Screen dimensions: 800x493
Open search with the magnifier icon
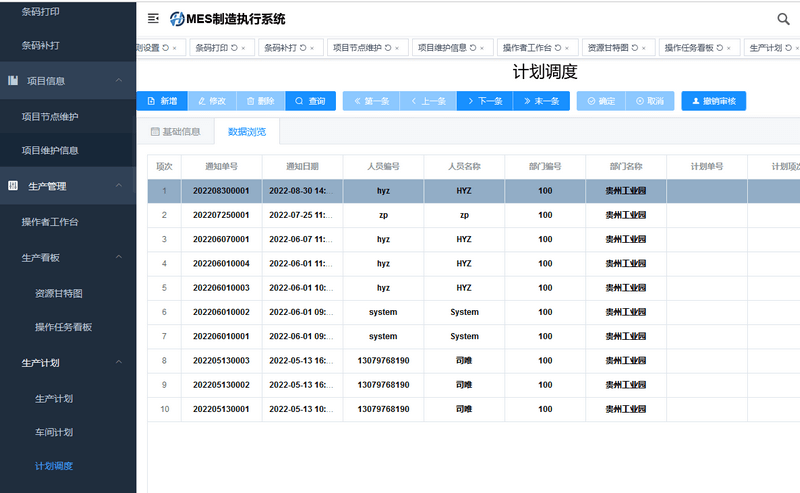pyautogui.click(x=783, y=19)
